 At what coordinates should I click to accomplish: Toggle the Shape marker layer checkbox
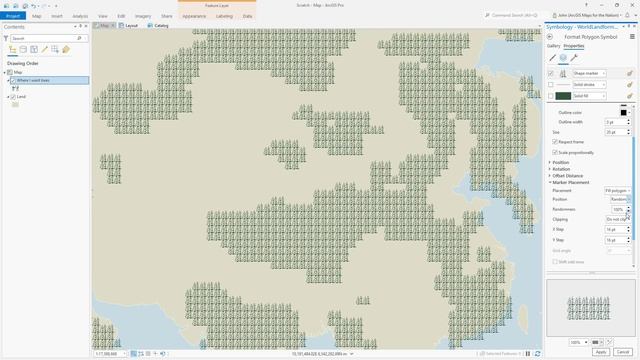(551, 73)
